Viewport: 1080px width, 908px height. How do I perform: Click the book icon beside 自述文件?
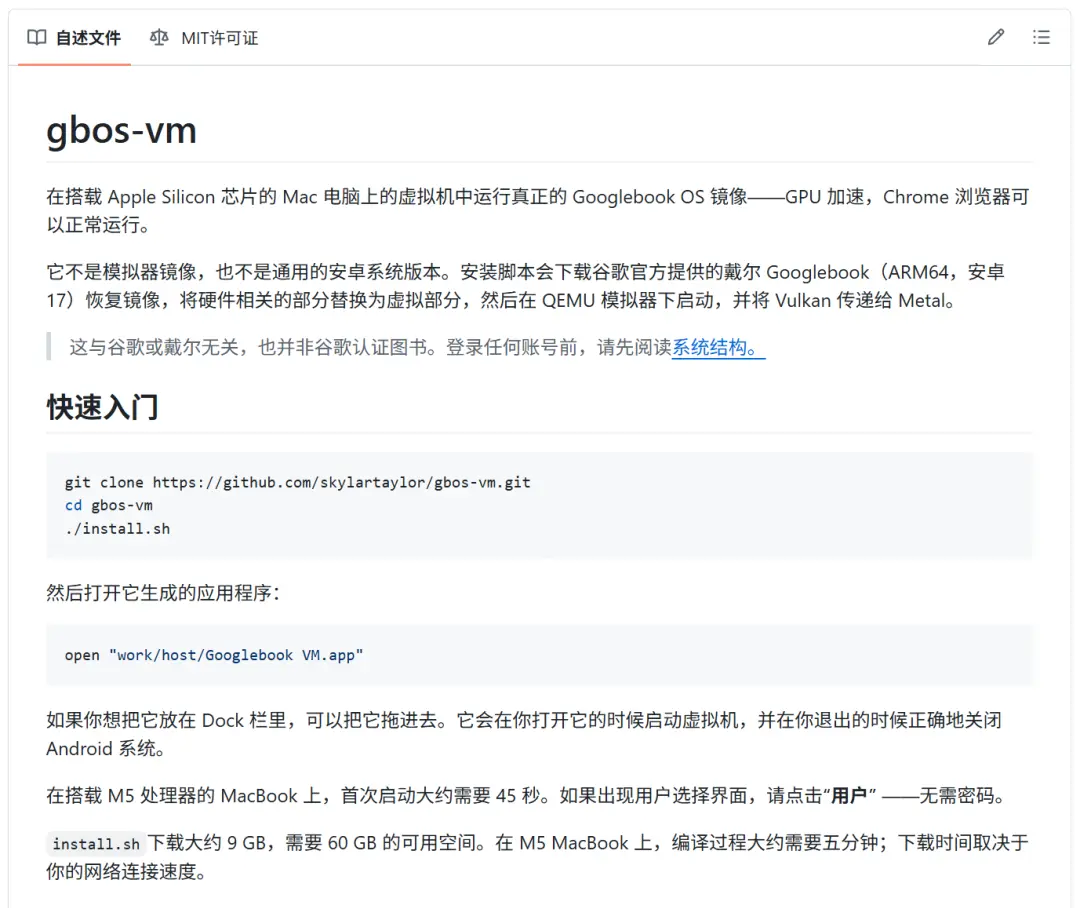tap(37, 38)
